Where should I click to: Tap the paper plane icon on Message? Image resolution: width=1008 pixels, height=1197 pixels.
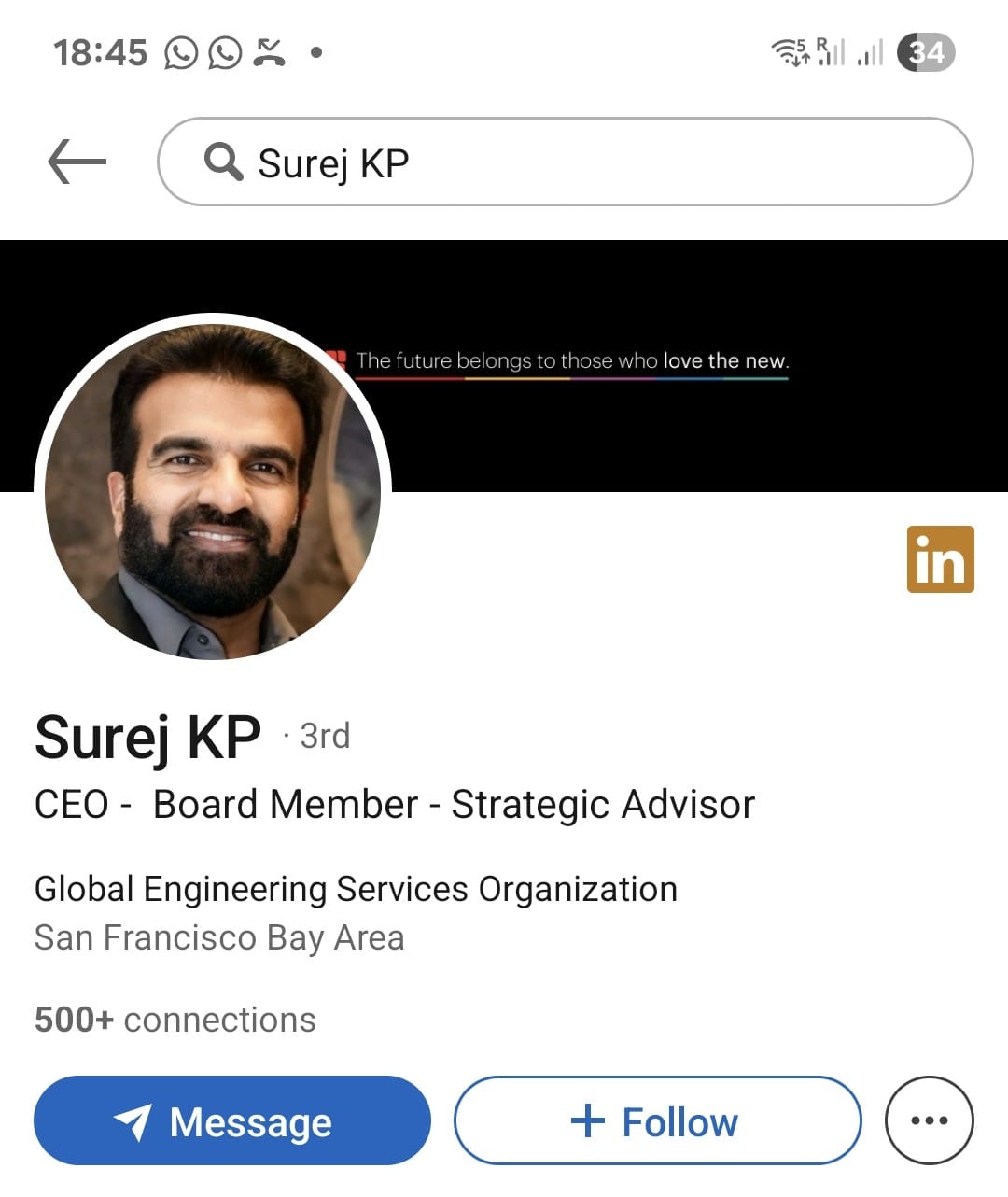(x=133, y=1121)
